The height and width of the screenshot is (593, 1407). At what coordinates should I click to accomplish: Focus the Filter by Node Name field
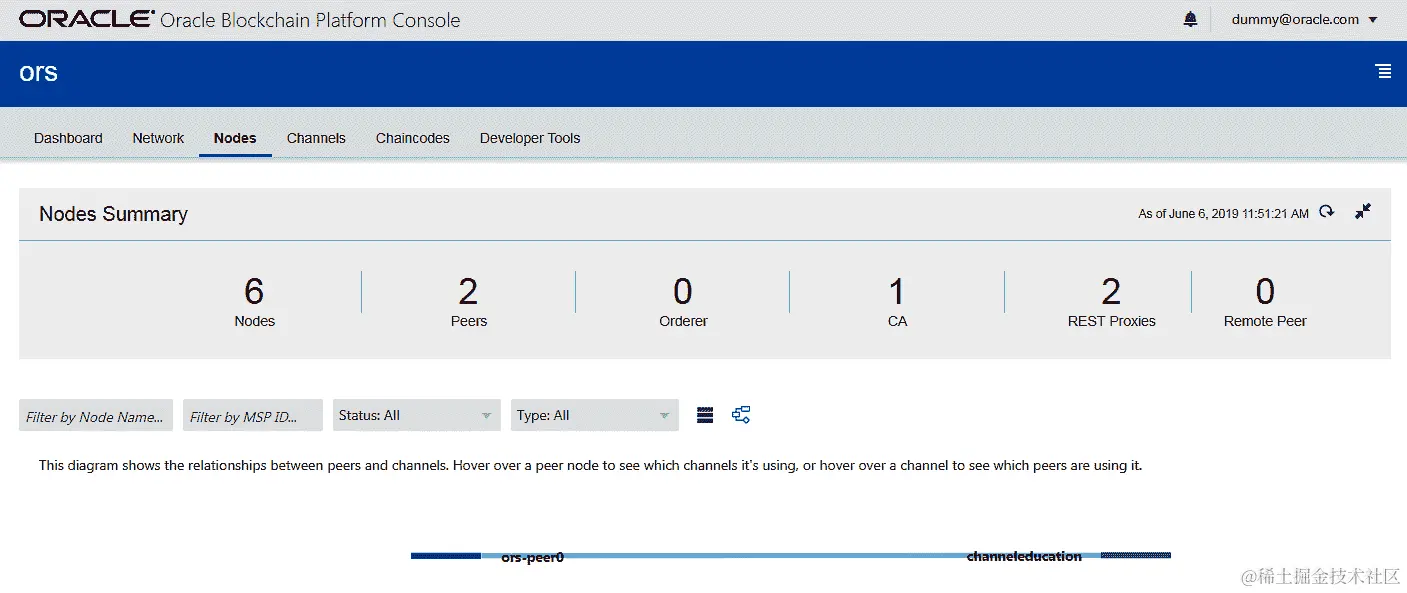pos(96,416)
